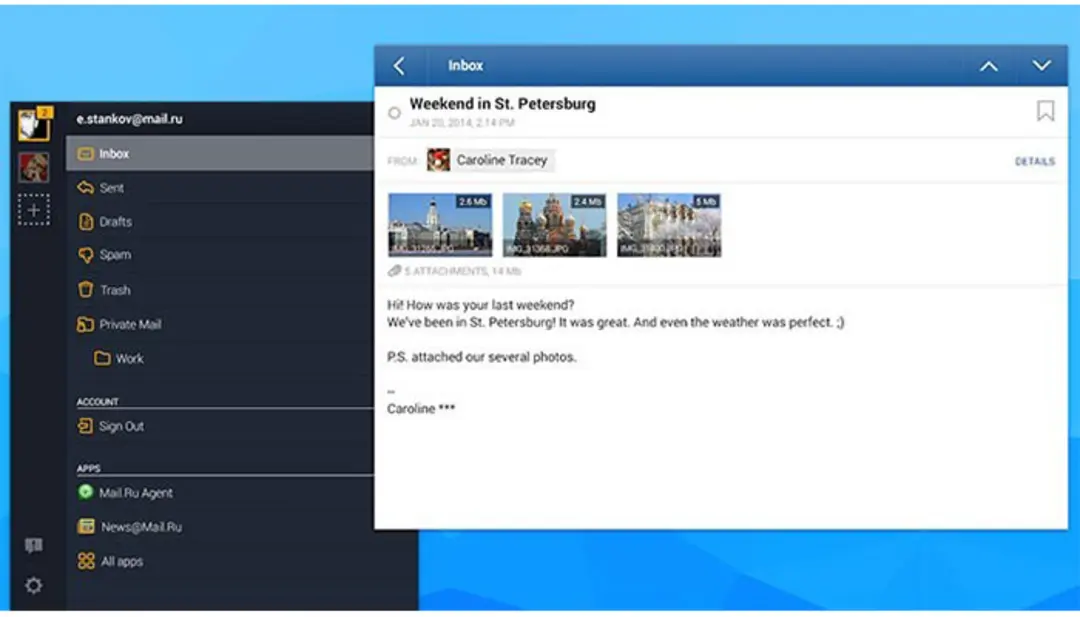Open the settings gear icon
1080x617 pixels.
point(33,585)
